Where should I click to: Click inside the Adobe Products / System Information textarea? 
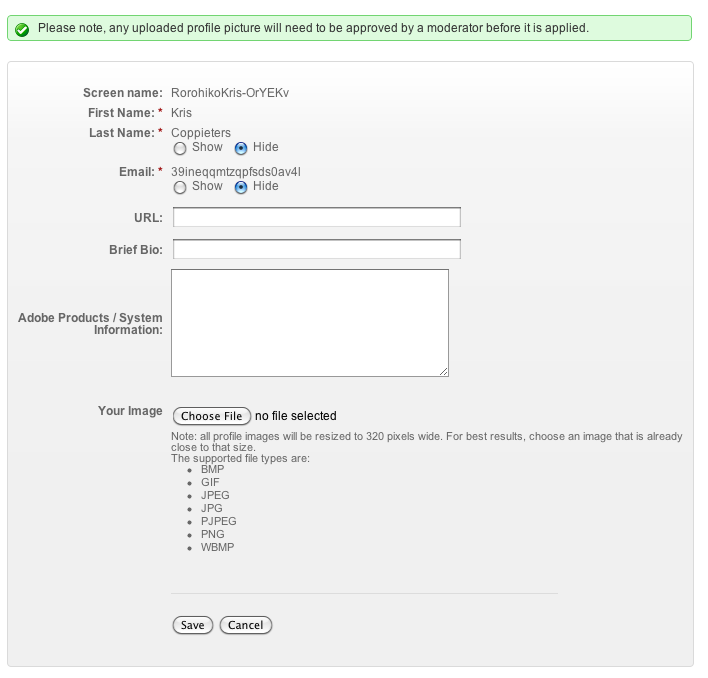(x=310, y=323)
